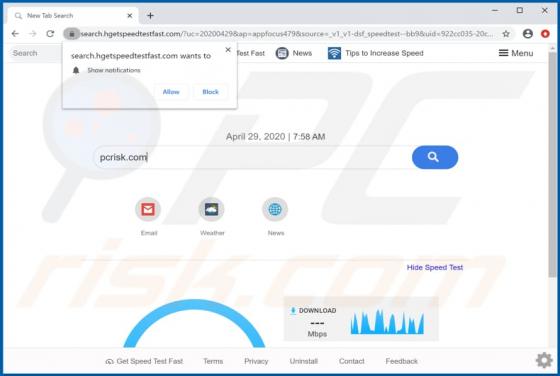Dismiss the notification permission popup

pyautogui.click(x=228, y=50)
